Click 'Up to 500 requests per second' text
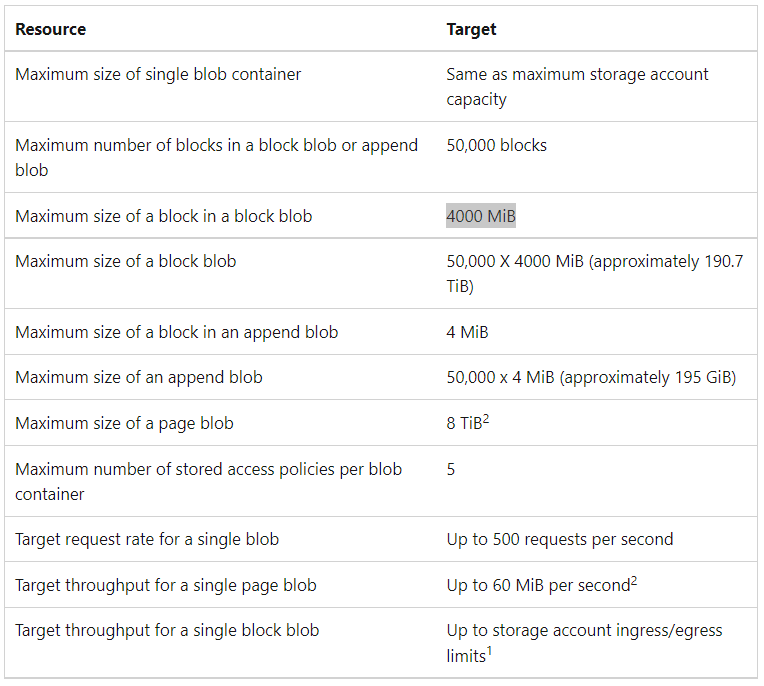764x686 pixels. tap(560, 539)
